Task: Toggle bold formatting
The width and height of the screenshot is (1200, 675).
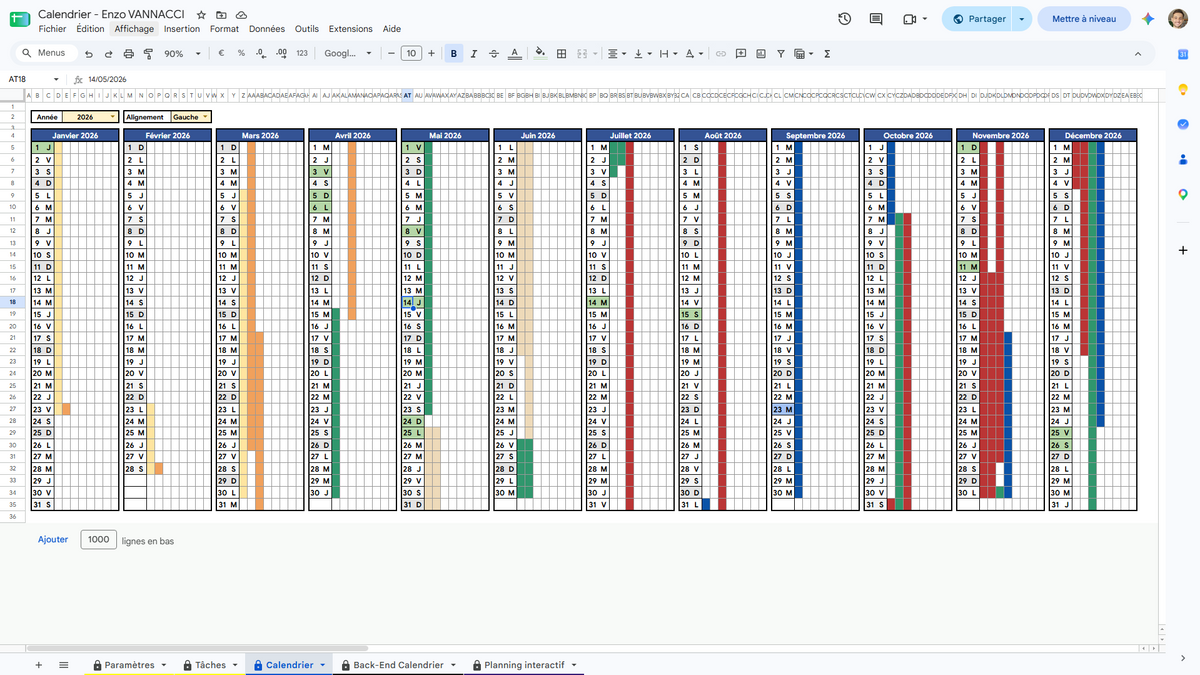Action: coord(454,54)
